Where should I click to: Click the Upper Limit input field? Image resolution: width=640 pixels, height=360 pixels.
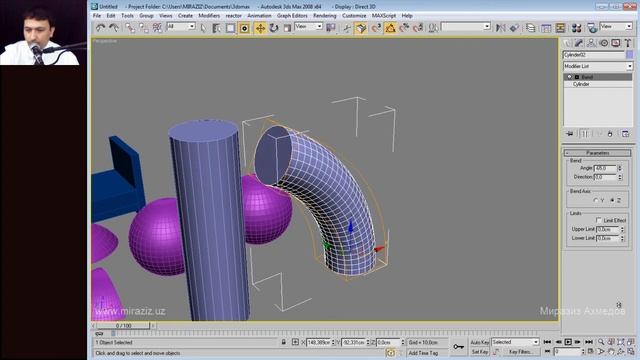(608, 229)
